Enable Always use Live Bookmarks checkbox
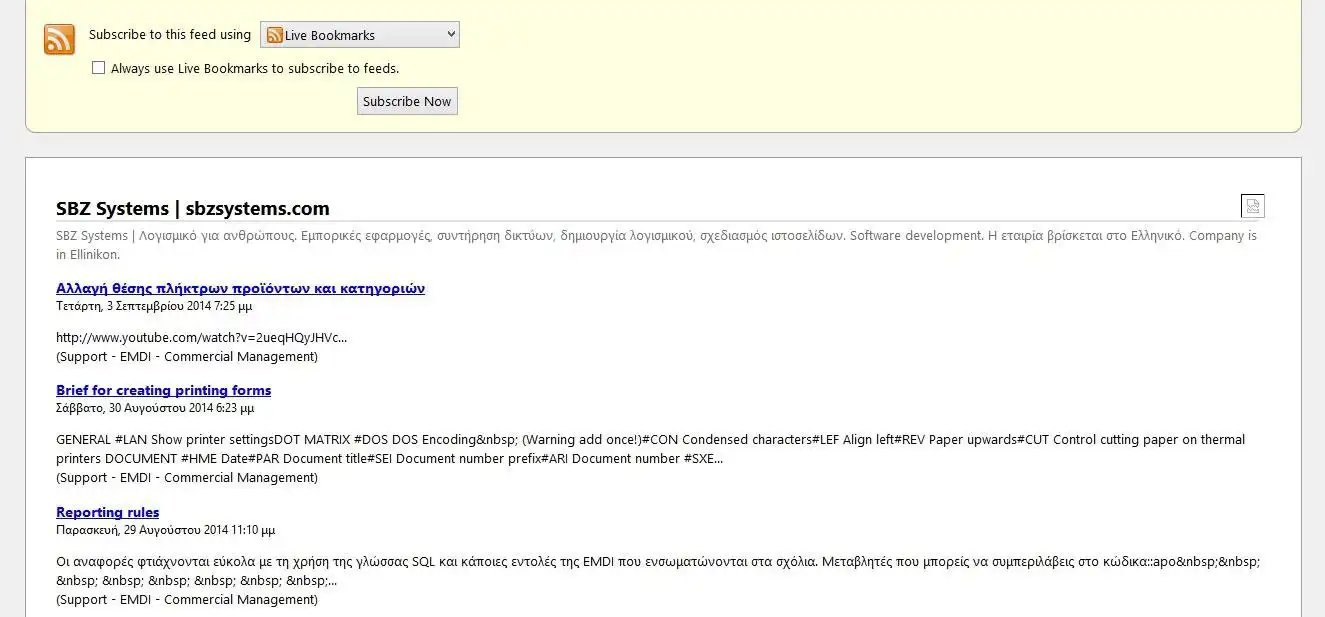Screen dimensions: 1325x617 coord(98,68)
